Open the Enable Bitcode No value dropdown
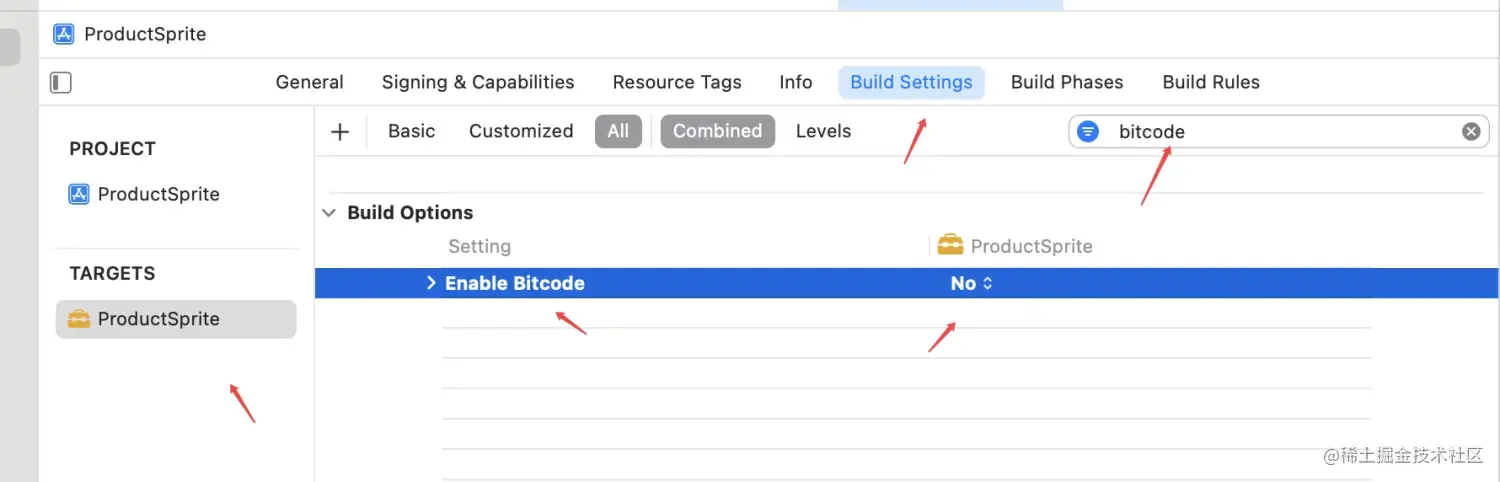Screen dimensions: 1500x482 (x=971, y=283)
